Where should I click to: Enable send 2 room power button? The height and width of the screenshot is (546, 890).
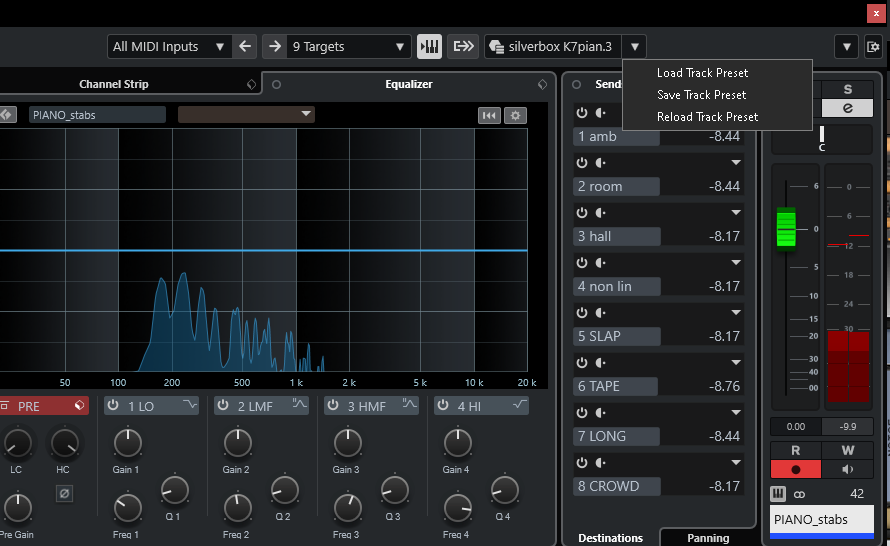582,163
